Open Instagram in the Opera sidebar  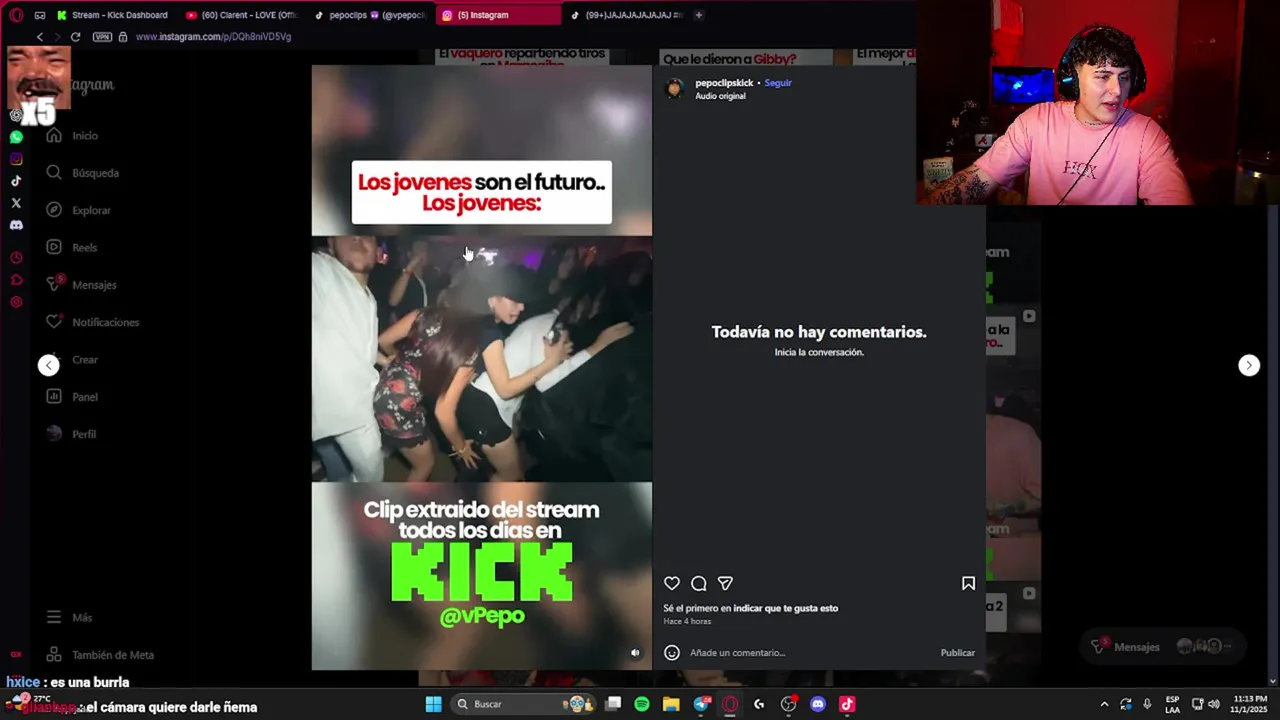(16, 159)
